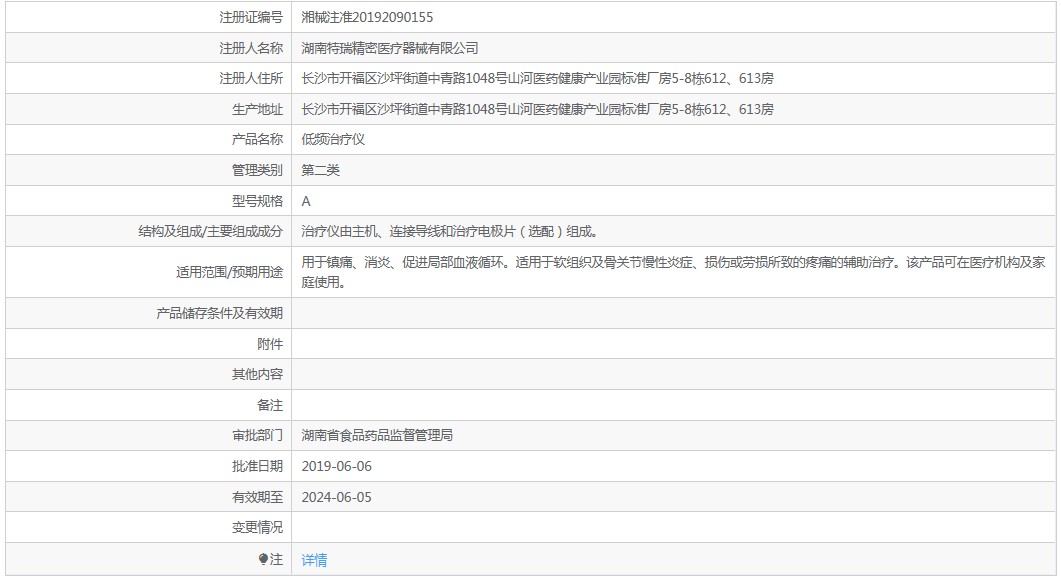Select registration number 湘械注准20192090155
The width and height of the screenshot is (1061, 578).
pos(367,17)
